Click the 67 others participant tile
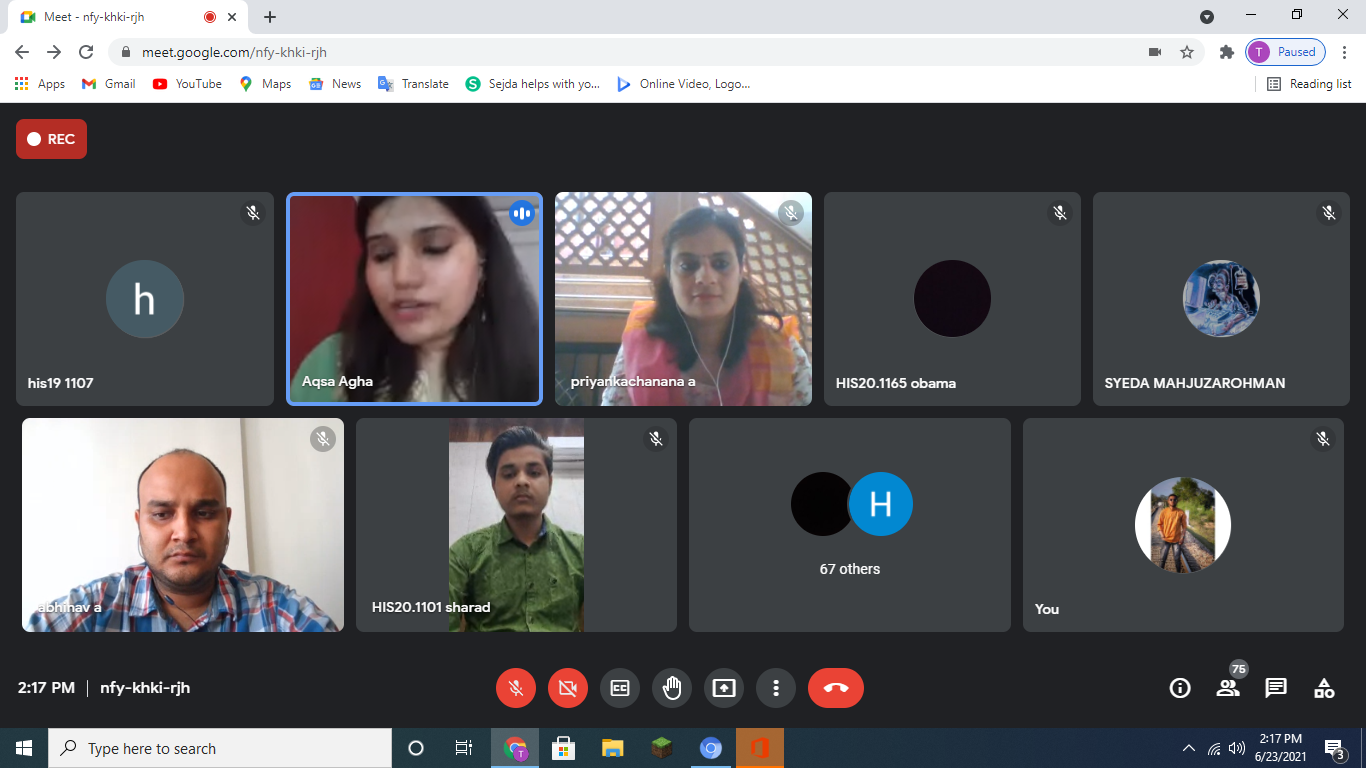The image size is (1366, 768). [850, 525]
